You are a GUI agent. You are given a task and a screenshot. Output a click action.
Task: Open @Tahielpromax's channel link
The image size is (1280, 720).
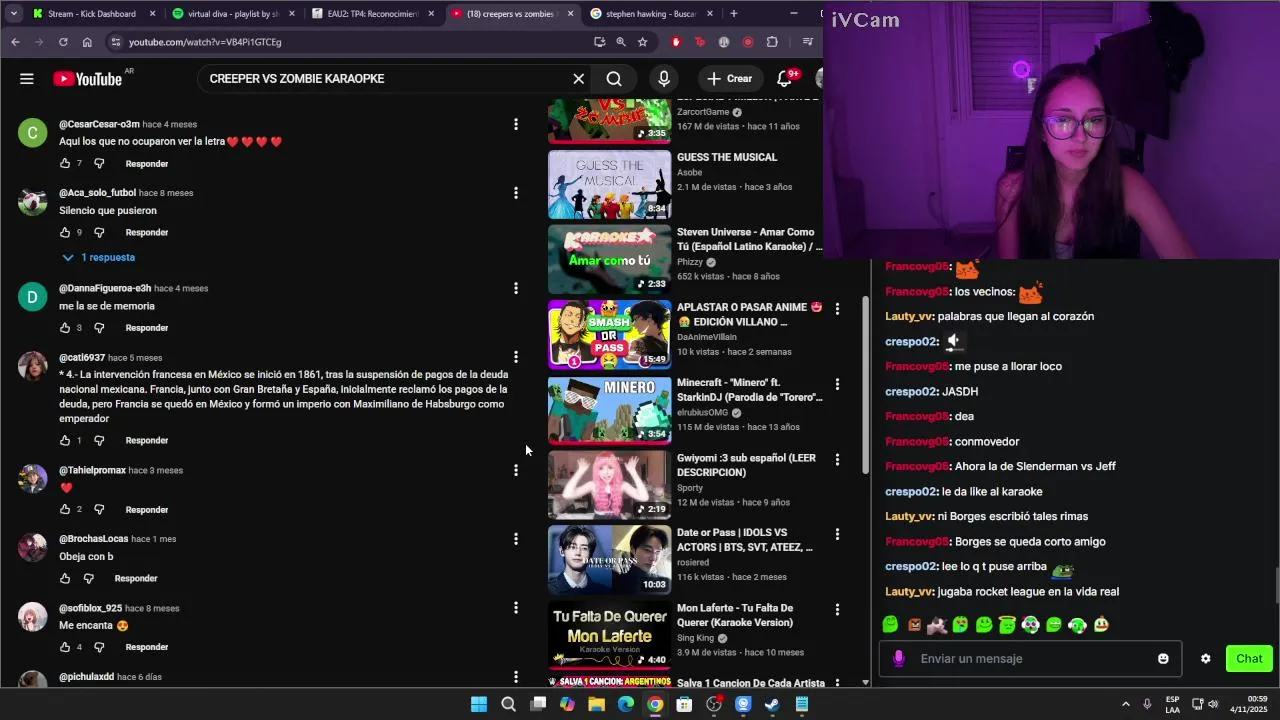92,471
